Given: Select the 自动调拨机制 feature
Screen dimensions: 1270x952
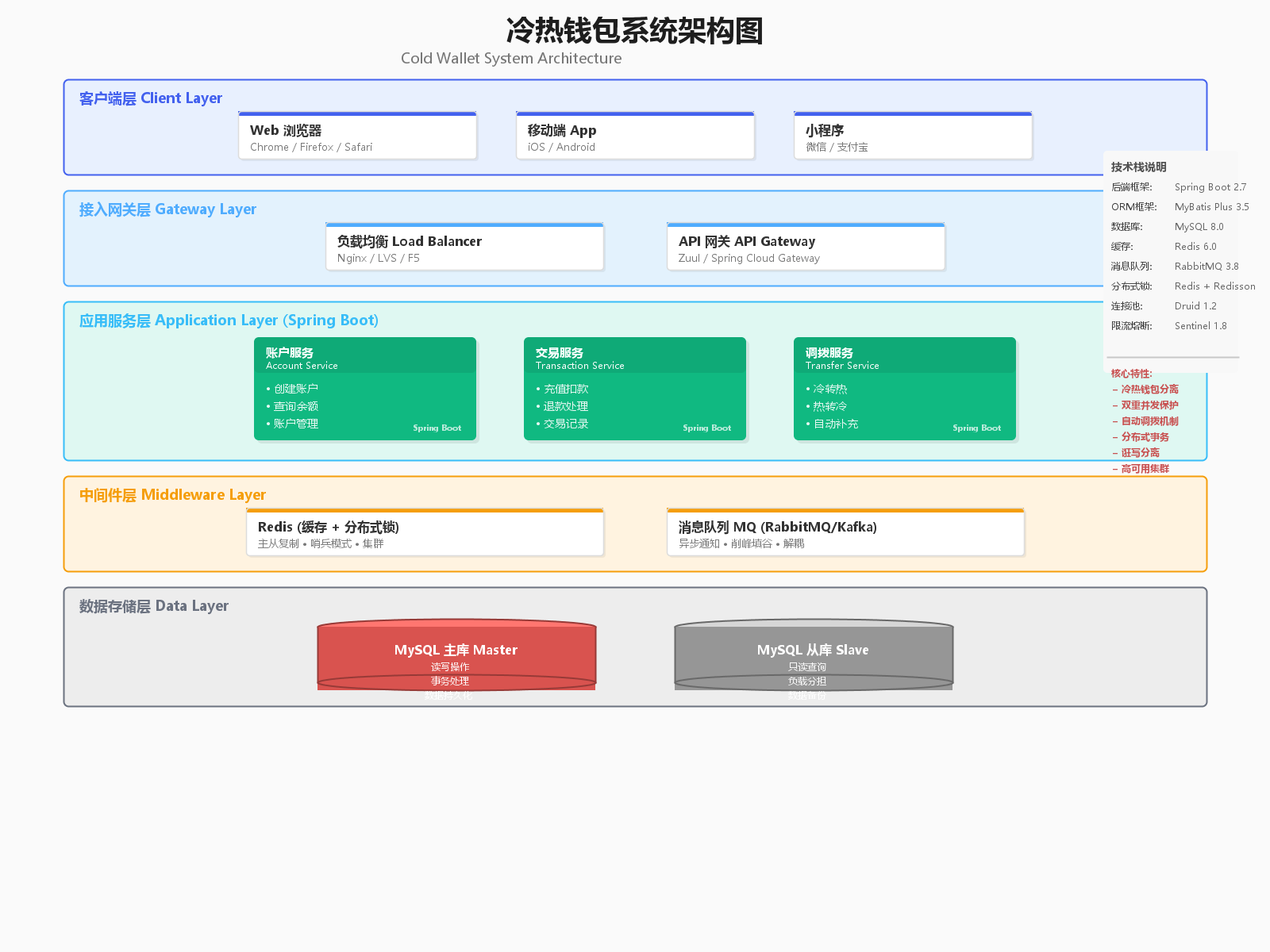Looking at the screenshot, I should (1145, 421).
